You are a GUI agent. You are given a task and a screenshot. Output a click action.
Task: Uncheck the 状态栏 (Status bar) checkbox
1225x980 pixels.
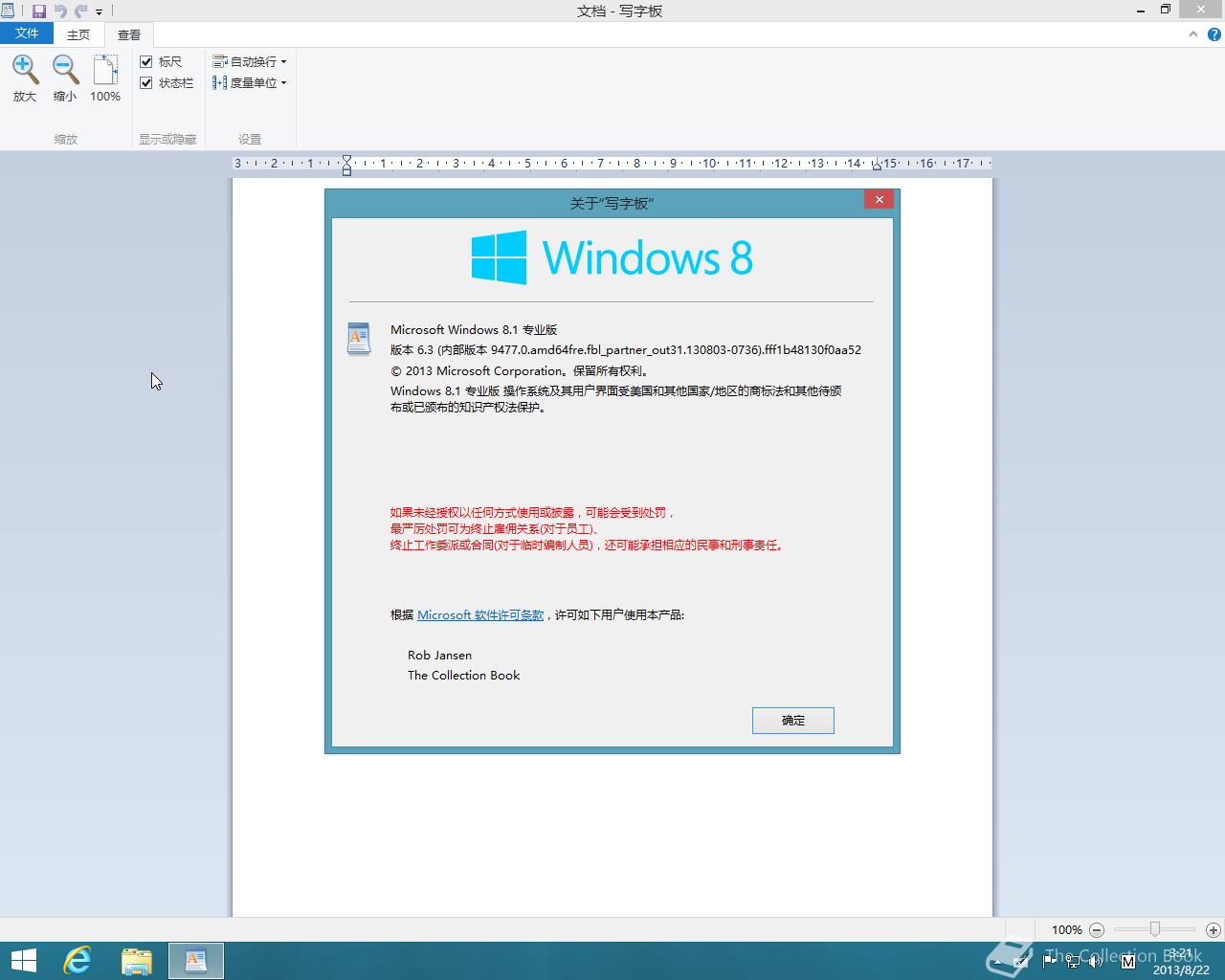click(x=146, y=82)
